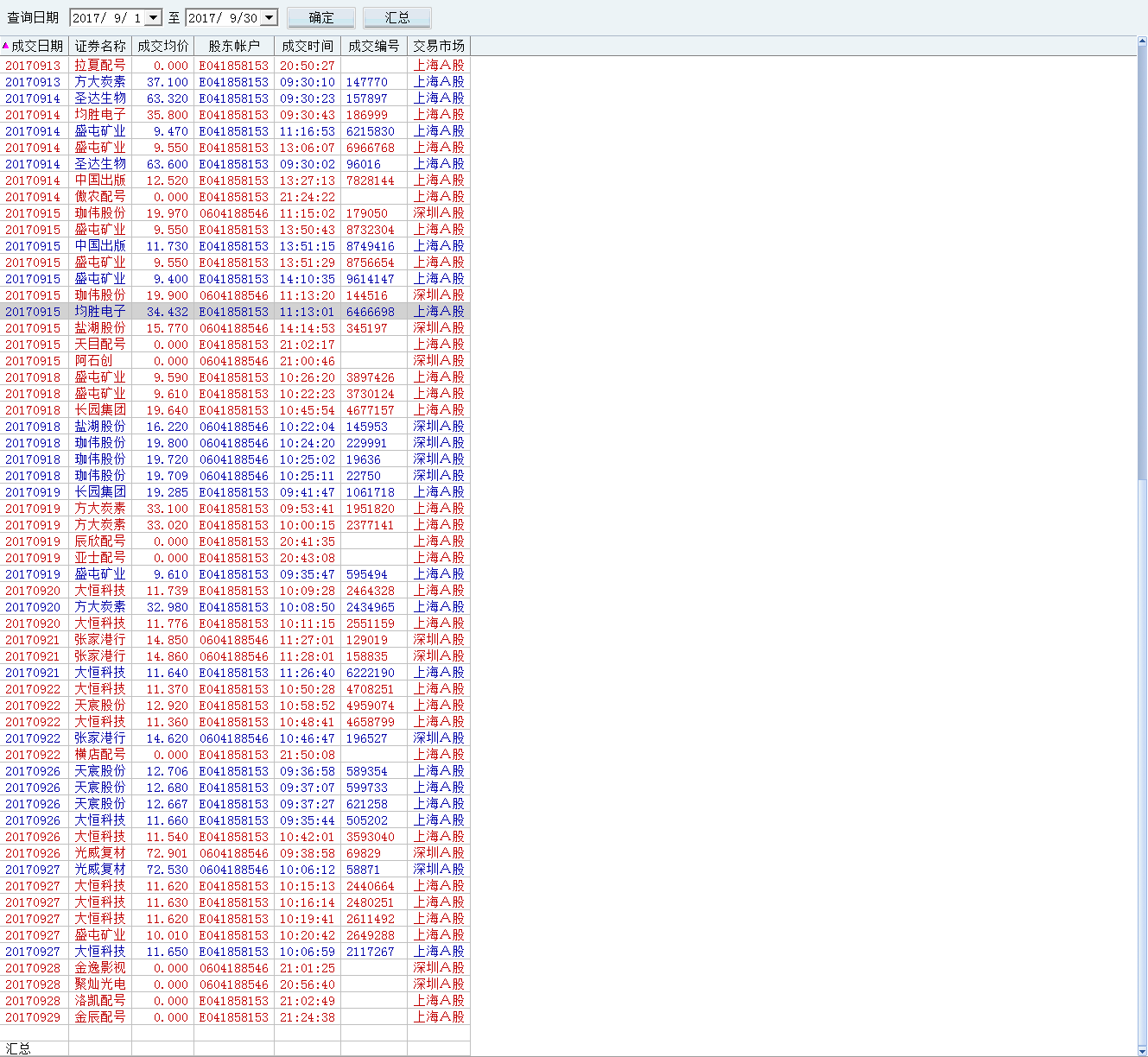Select trade number 3897426
Screen dimensions: 1148x1057
point(371,377)
